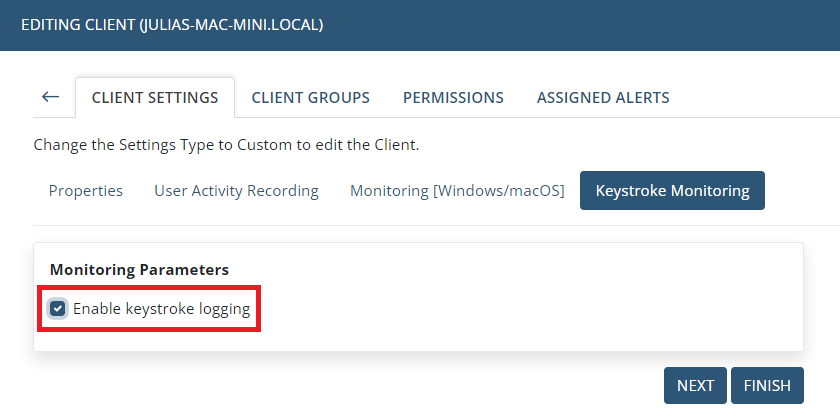
Task: Switch to the Client Settings tab
Action: 155,98
